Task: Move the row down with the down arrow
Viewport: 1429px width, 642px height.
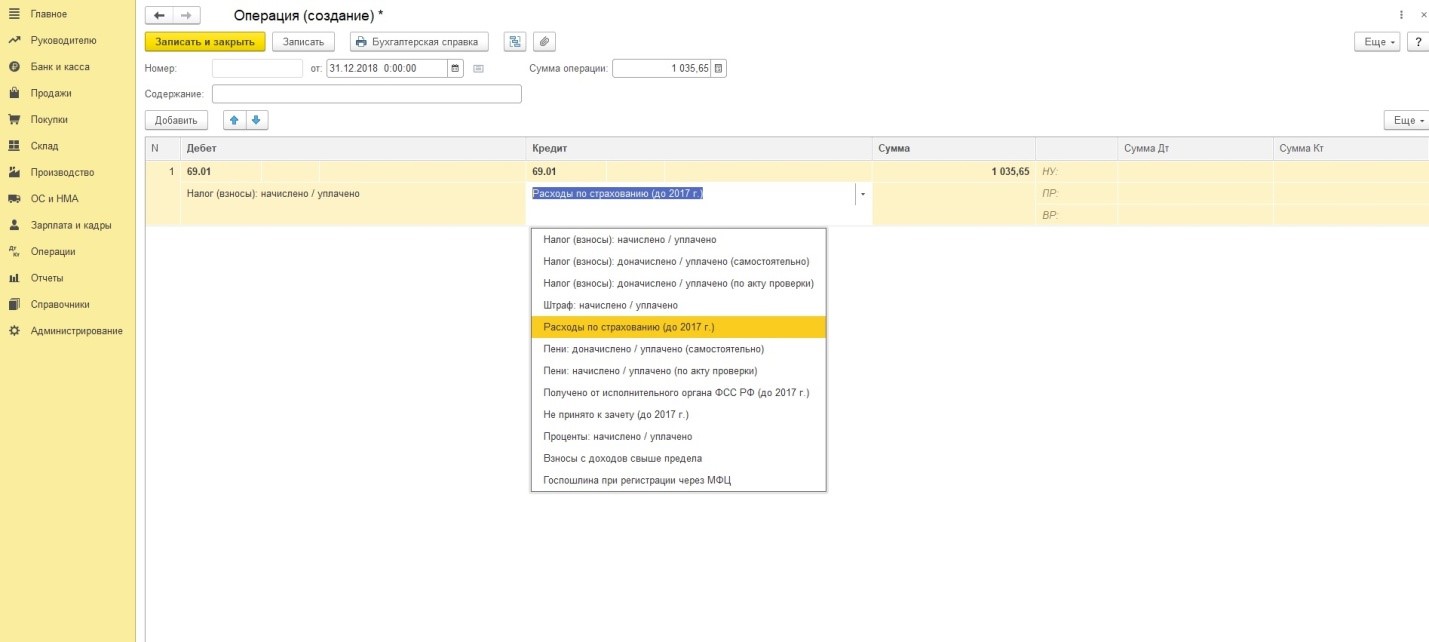Action: pos(256,120)
